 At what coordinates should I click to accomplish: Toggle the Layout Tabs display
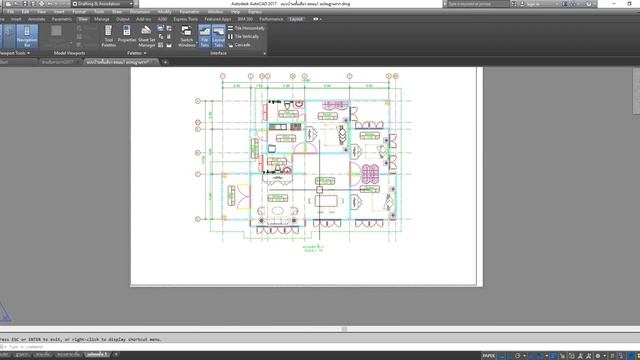click(x=218, y=36)
